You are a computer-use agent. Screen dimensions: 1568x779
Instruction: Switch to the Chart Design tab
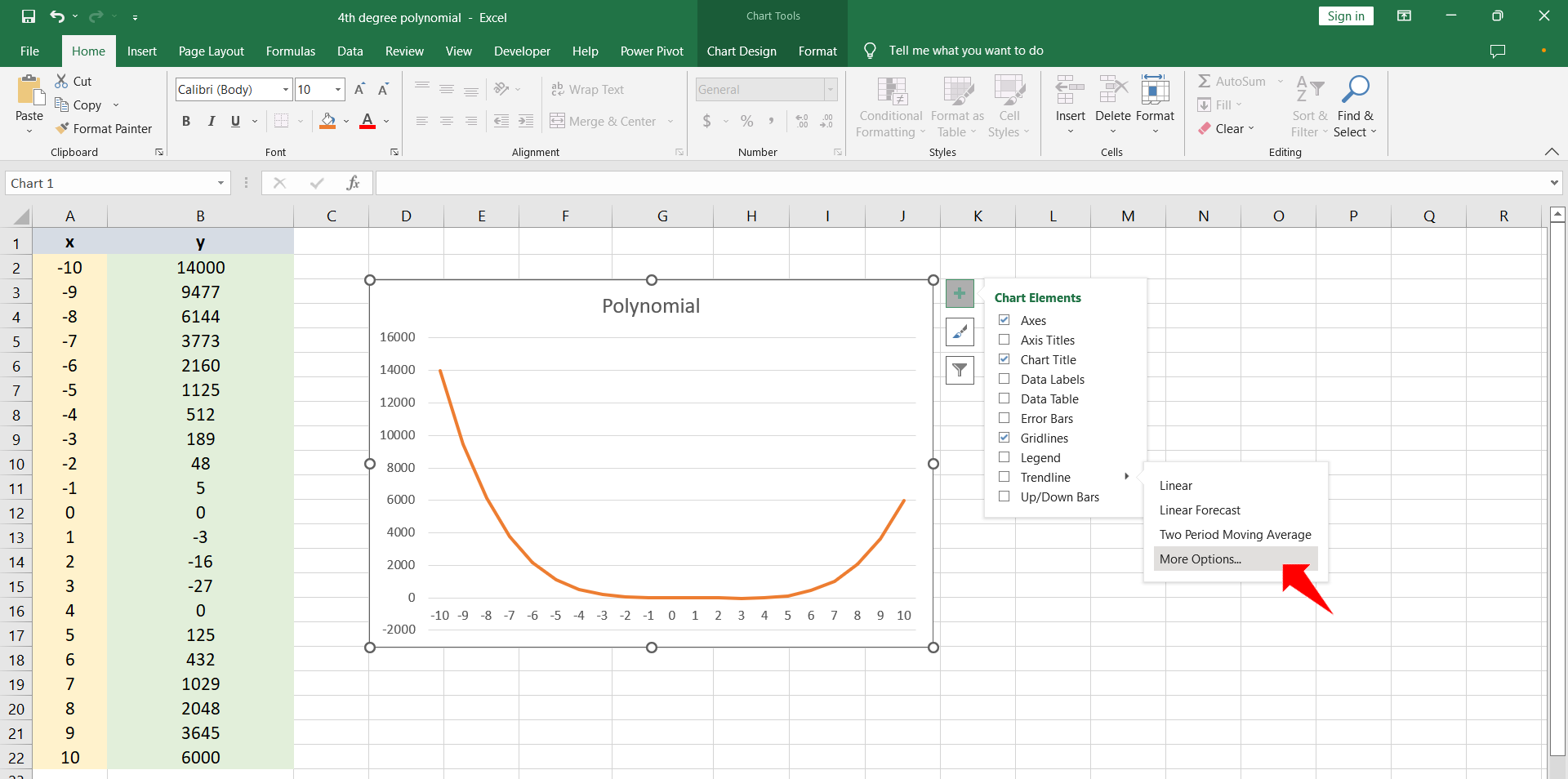(742, 51)
